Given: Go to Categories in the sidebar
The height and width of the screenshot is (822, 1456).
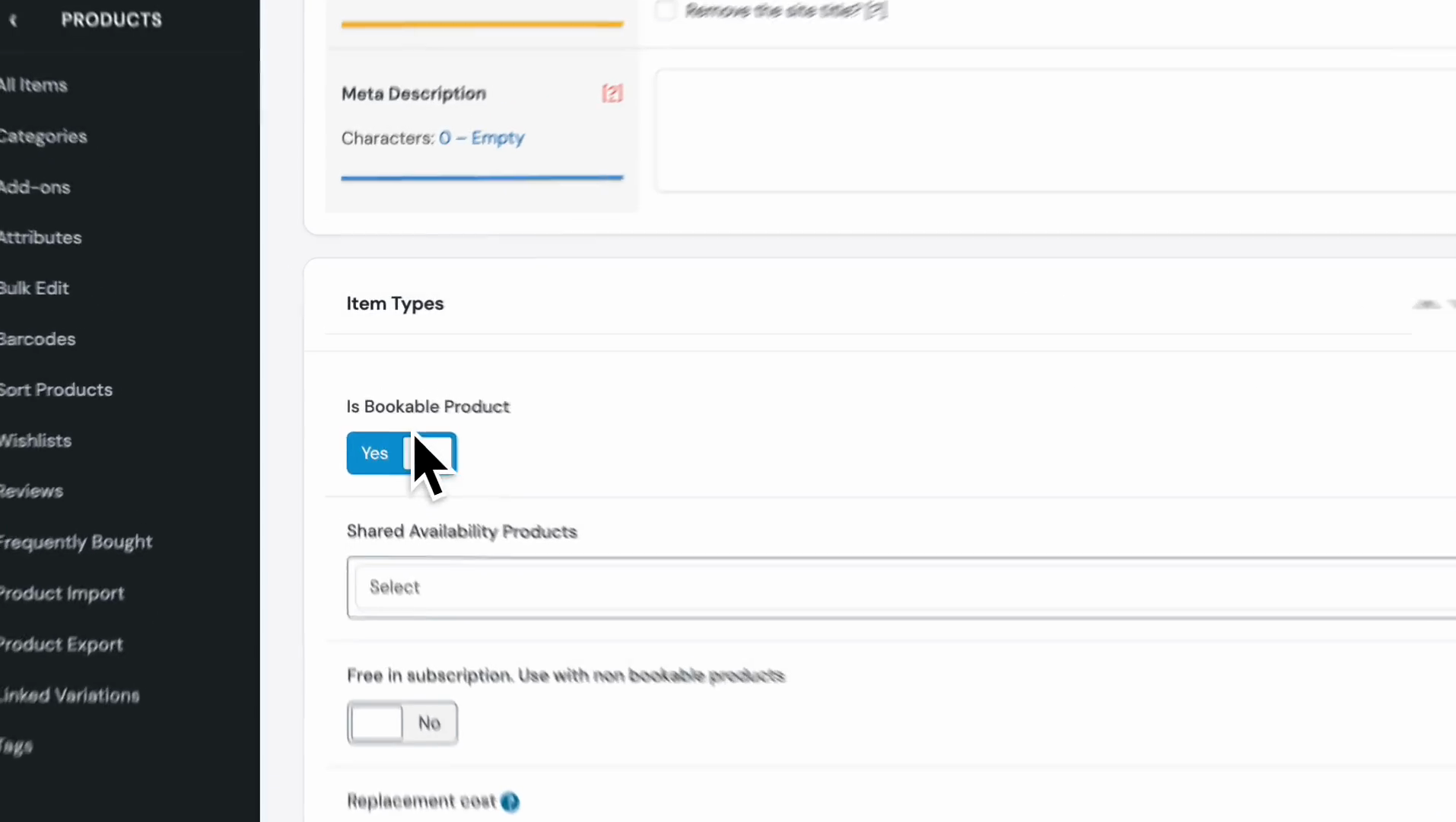Looking at the screenshot, I should click(x=43, y=137).
